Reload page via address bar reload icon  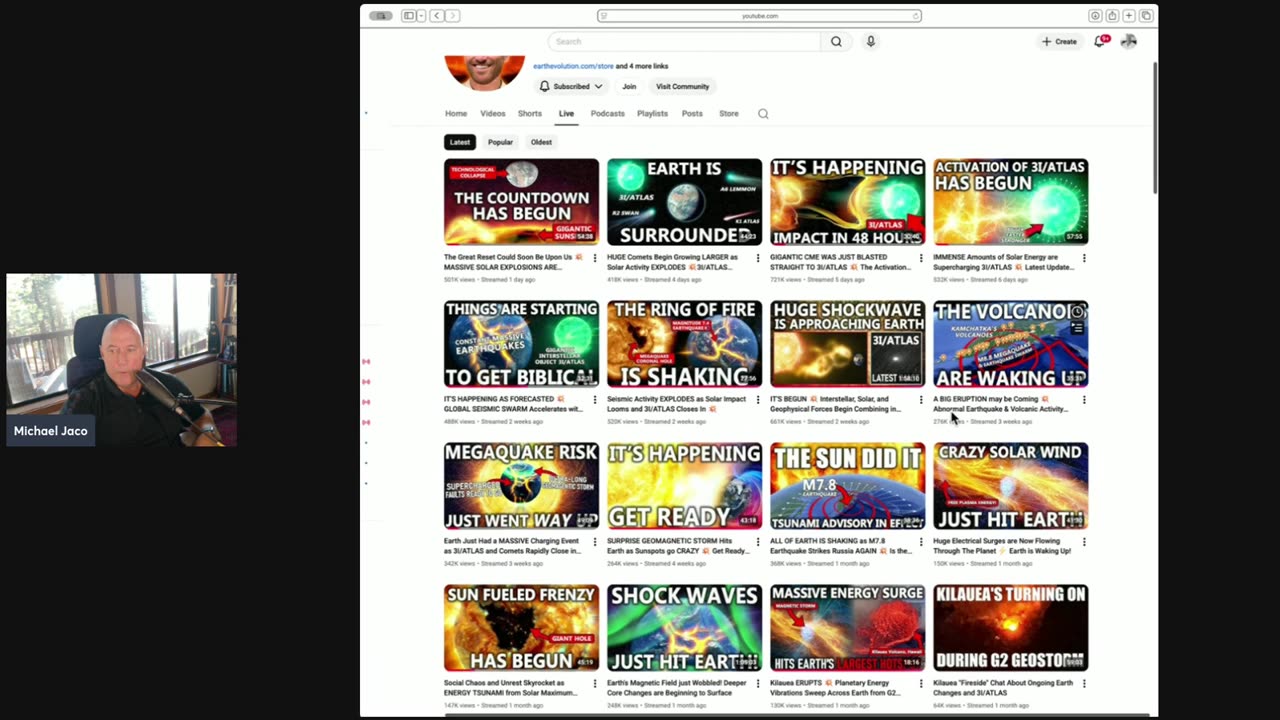(x=915, y=16)
